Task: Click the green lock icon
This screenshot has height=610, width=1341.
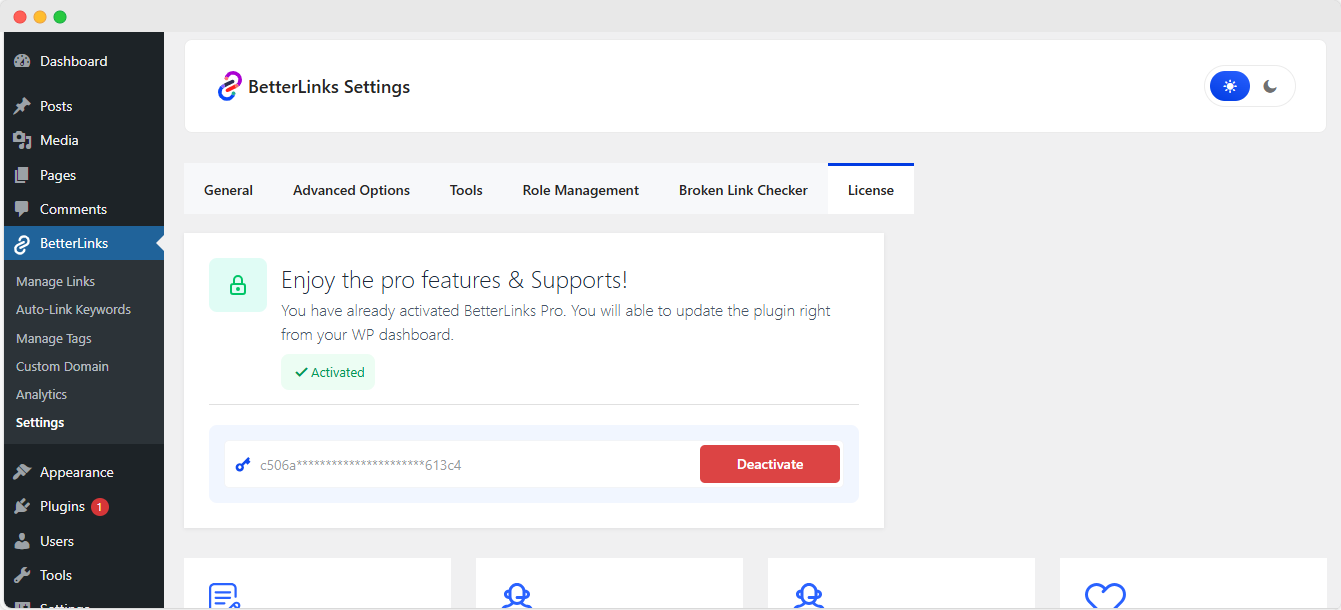Action: coord(238,286)
